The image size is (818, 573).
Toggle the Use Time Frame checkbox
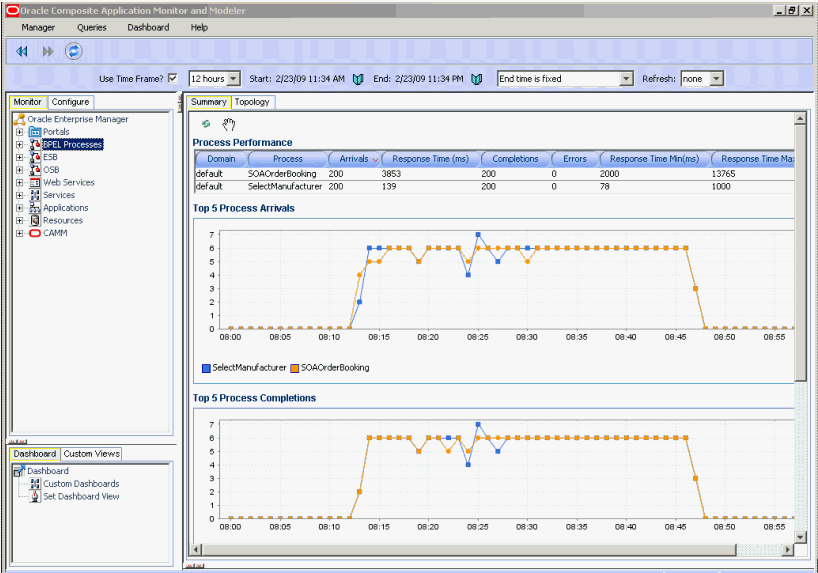tap(172, 78)
